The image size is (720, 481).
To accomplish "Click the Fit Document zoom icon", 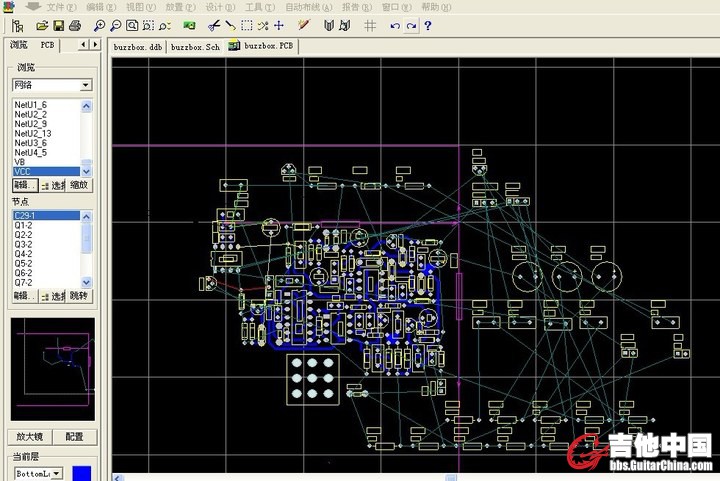I will [132, 26].
